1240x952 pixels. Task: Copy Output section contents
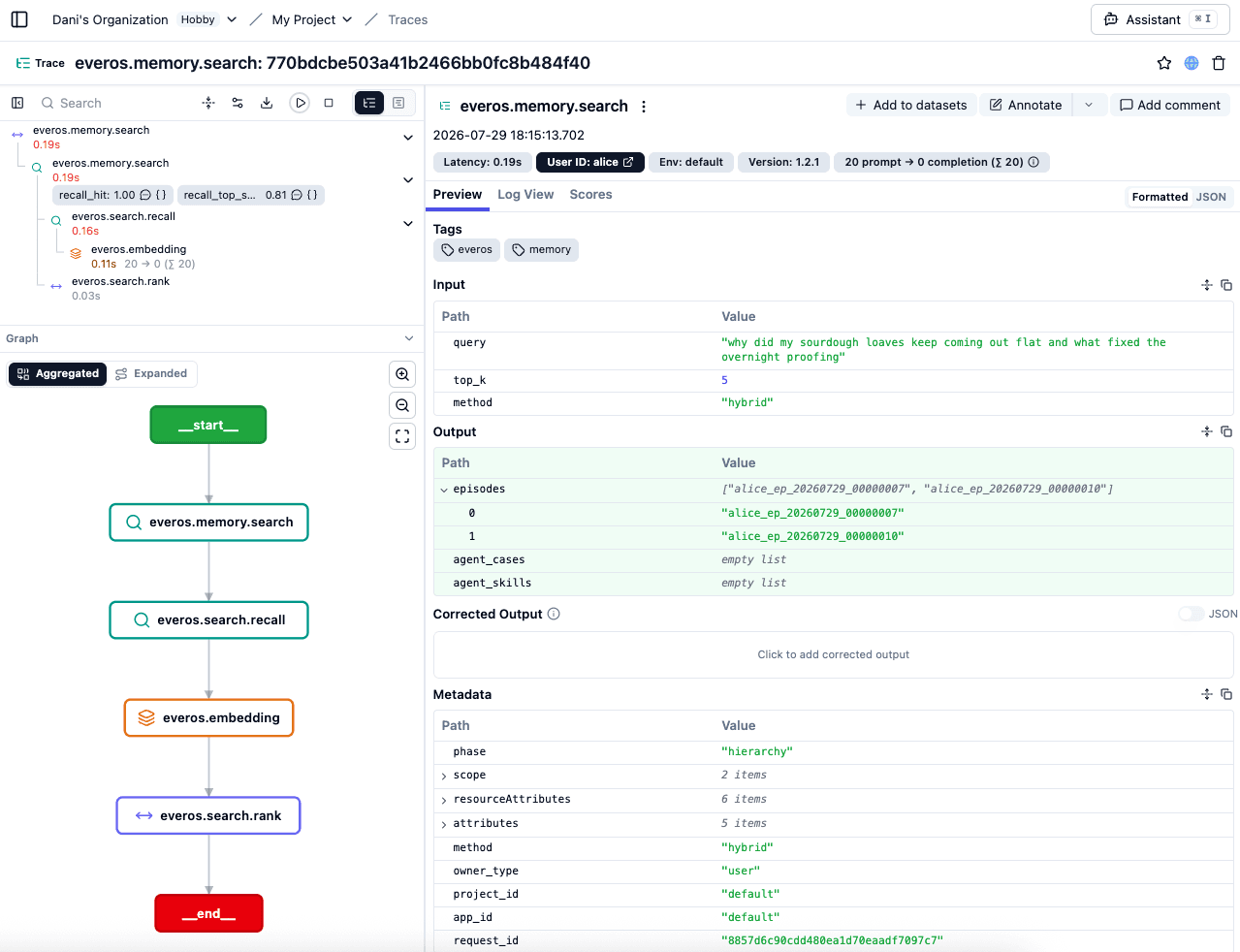tap(1226, 431)
